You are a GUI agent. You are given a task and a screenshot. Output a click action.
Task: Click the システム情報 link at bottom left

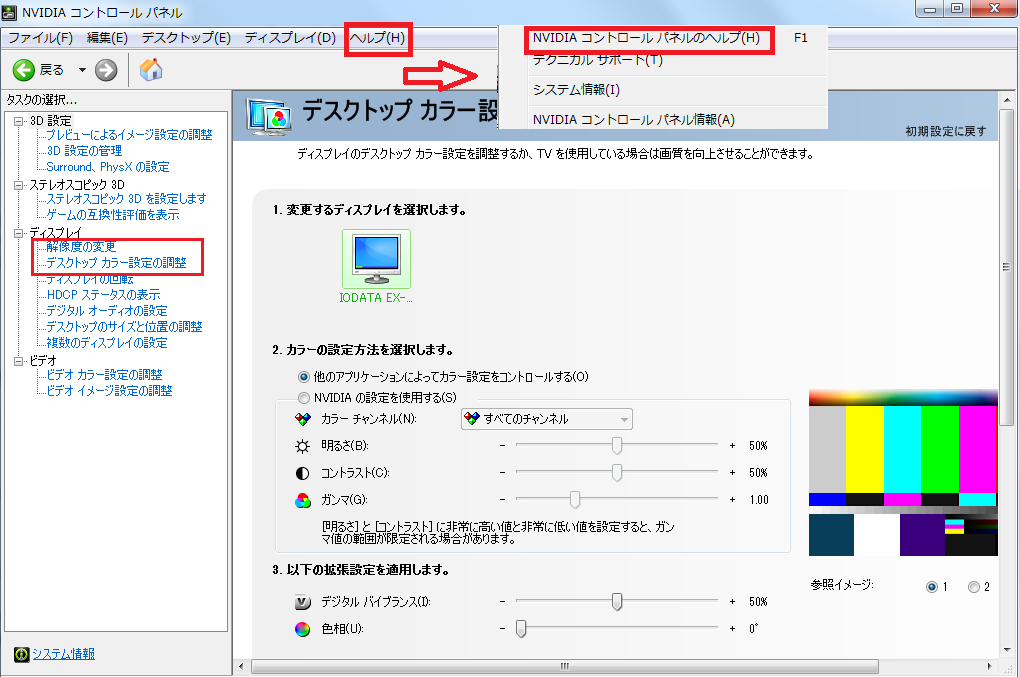[x=64, y=654]
